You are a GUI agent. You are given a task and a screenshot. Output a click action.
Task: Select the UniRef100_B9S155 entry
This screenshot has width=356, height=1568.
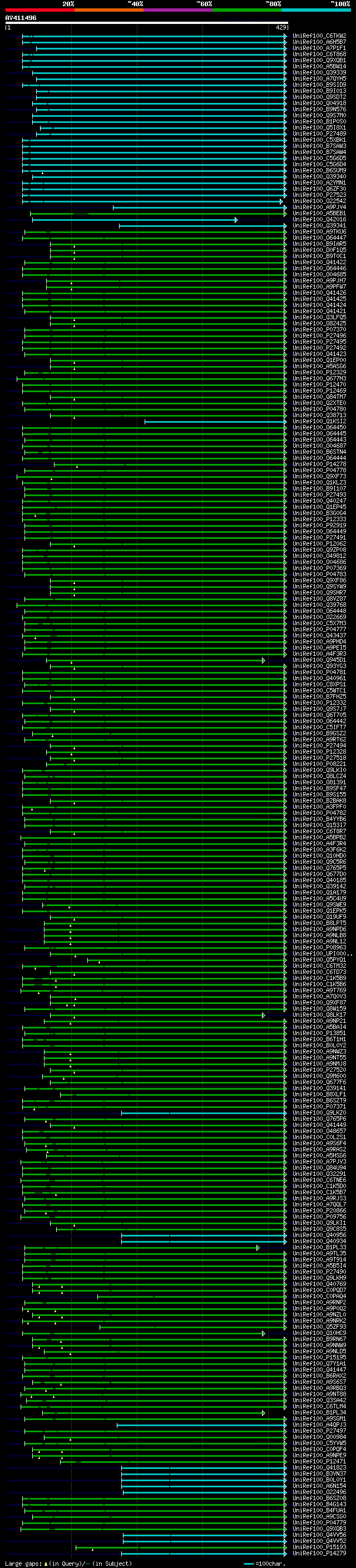pyautogui.click(x=319, y=794)
